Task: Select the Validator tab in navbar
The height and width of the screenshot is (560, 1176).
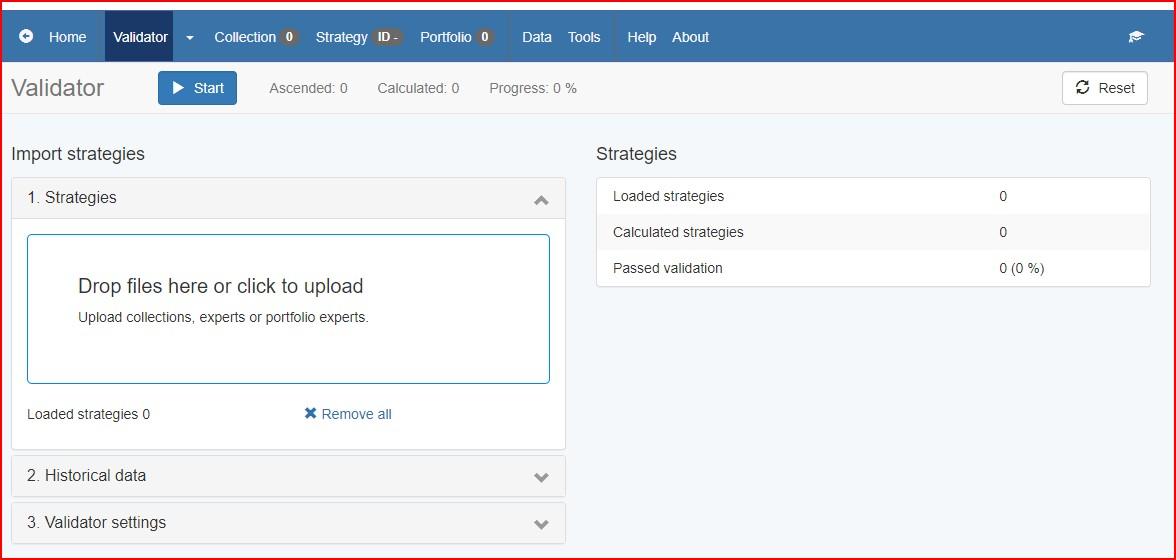Action: point(140,37)
